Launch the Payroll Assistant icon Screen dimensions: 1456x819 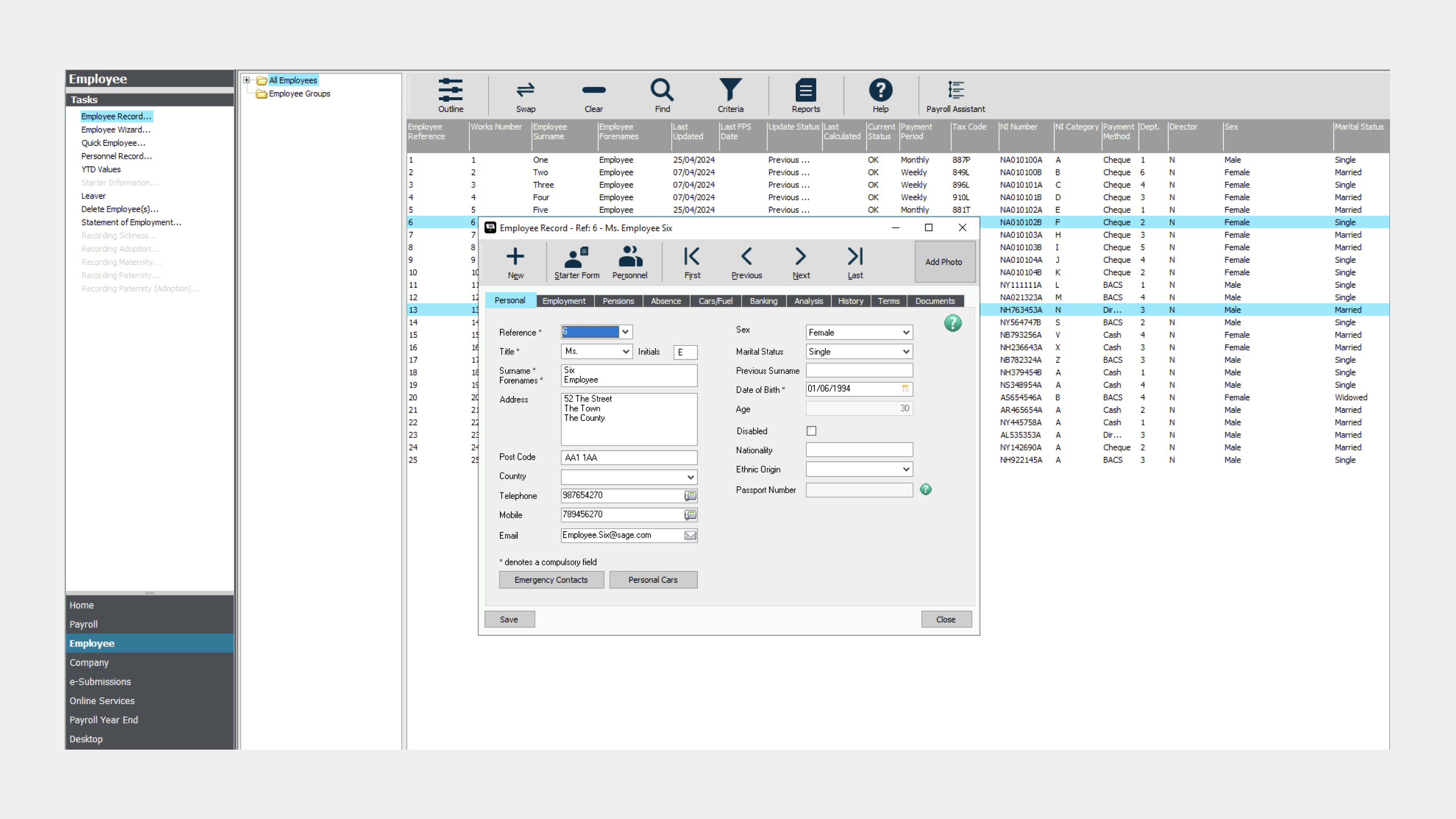pyautogui.click(x=955, y=90)
